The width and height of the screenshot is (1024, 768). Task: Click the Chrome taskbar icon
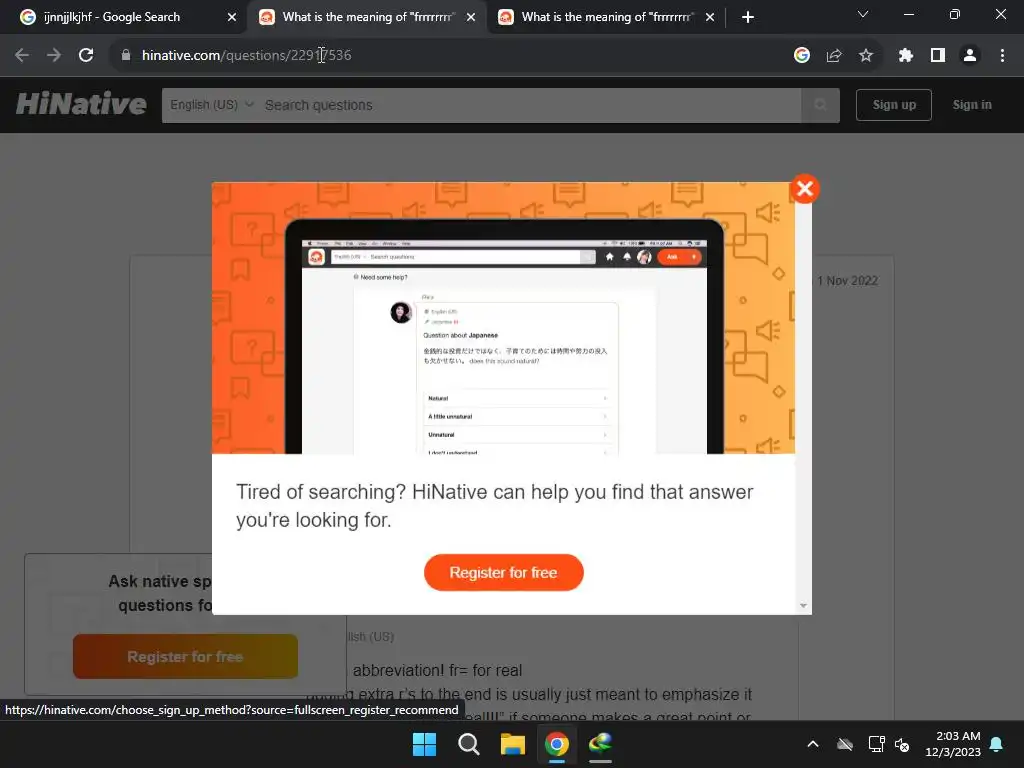tap(556, 744)
